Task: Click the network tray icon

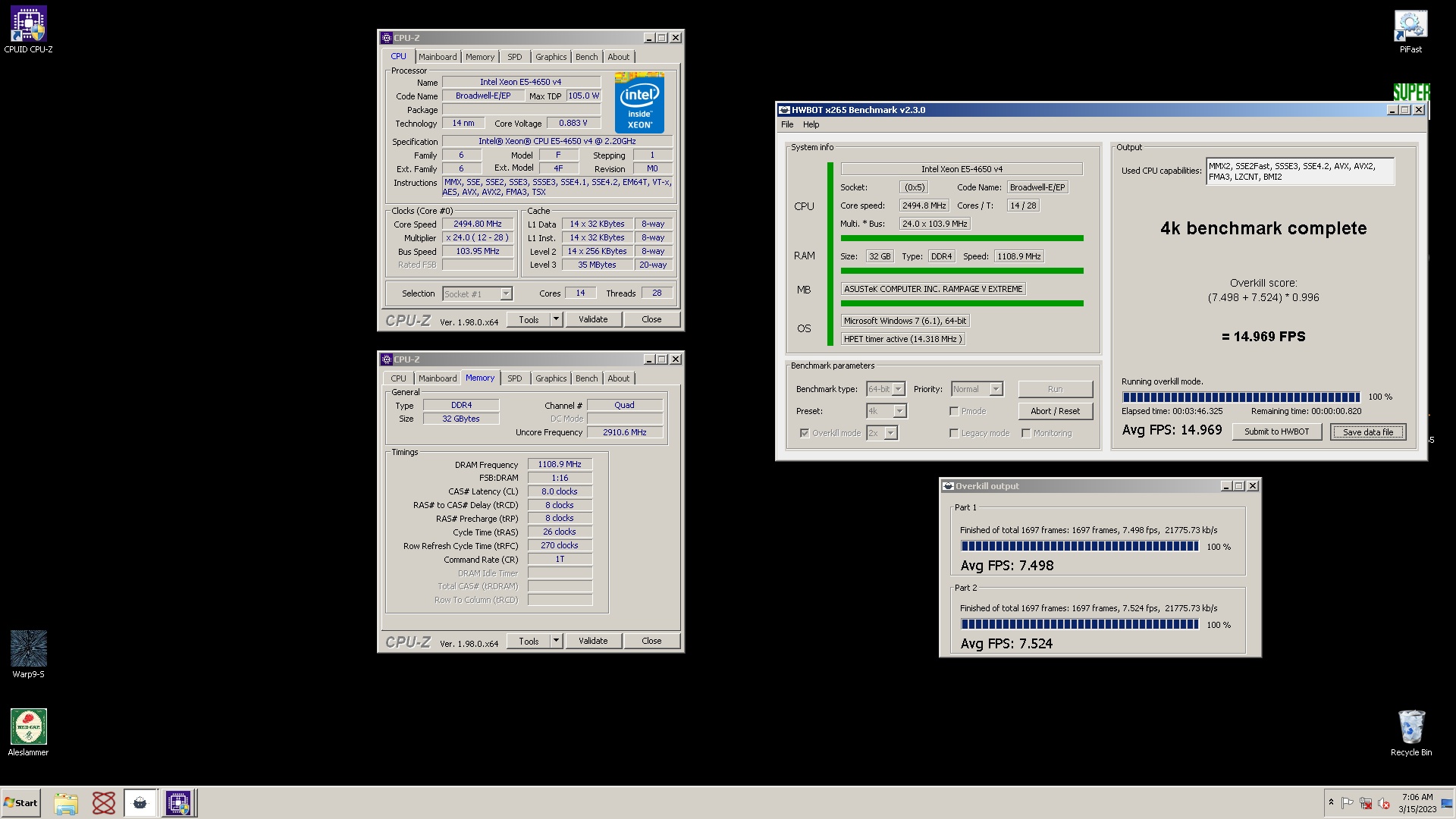Action: coord(1366,803)
